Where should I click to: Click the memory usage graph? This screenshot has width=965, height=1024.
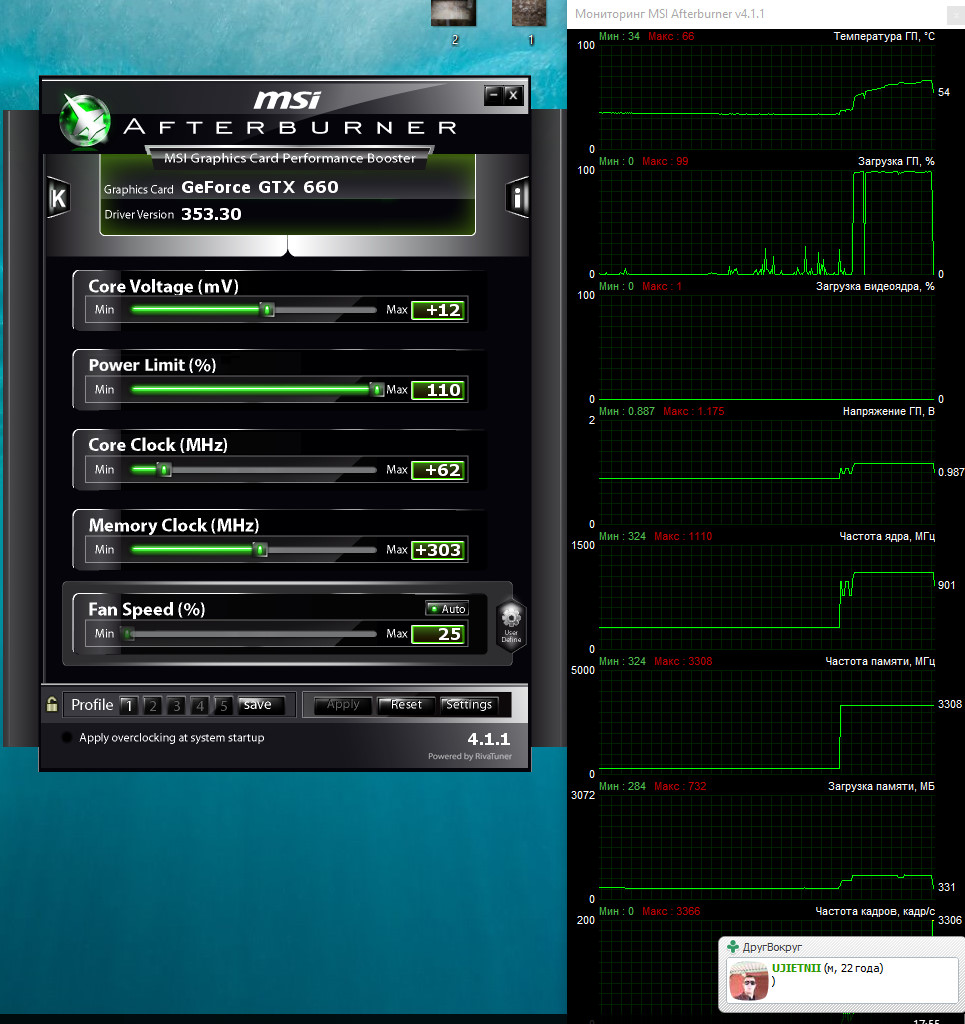(767, 847)
